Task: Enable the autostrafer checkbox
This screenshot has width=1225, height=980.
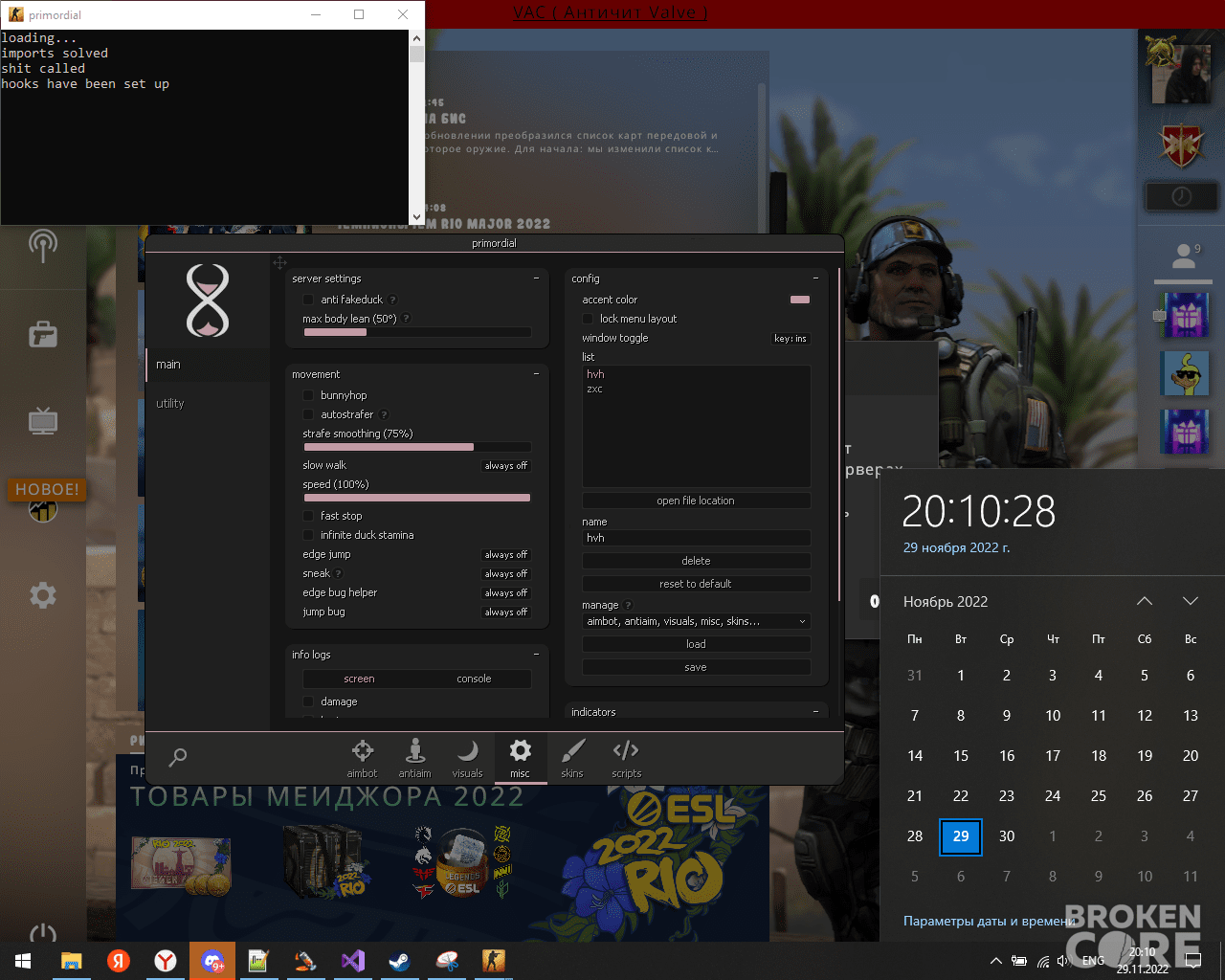Action: (x=308, y=414)
